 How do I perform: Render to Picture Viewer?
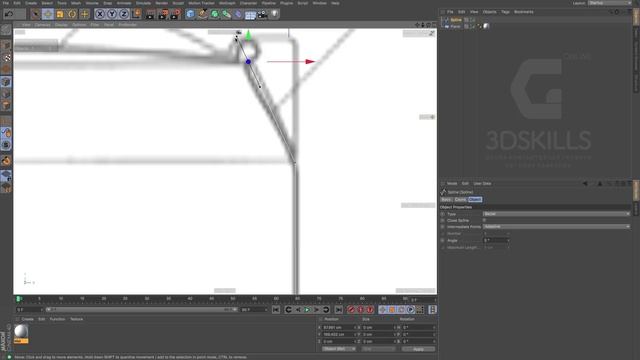(163, 14)
